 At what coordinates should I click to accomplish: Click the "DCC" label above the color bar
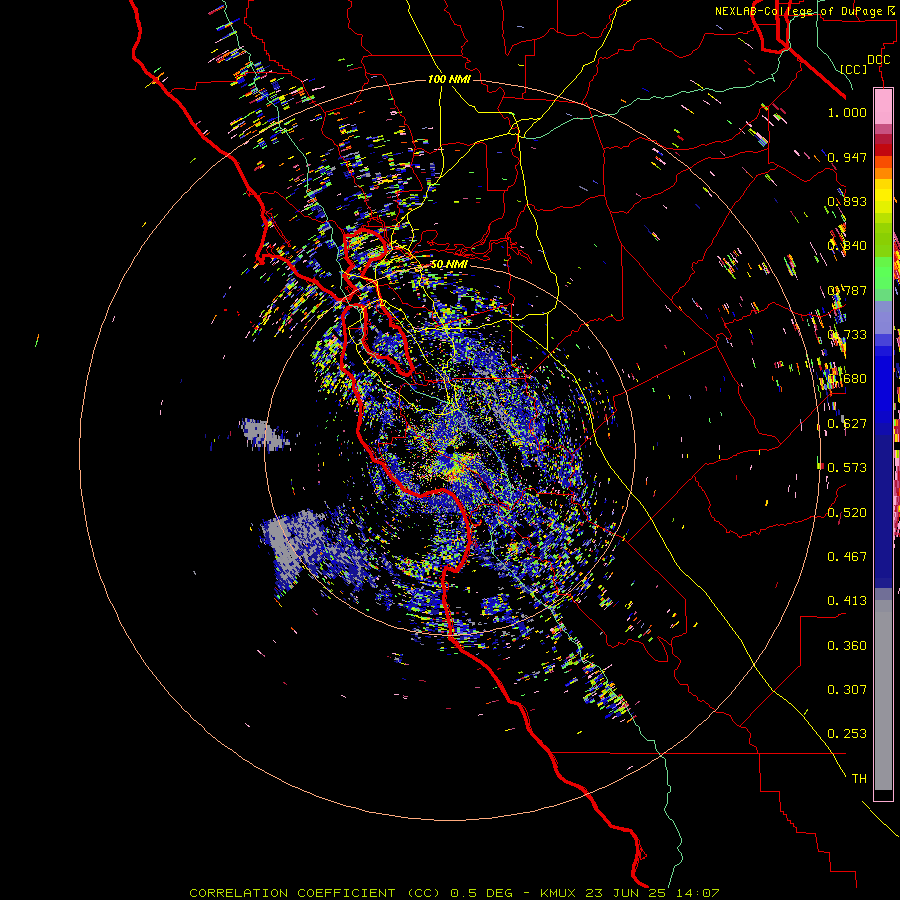(879, 60)
